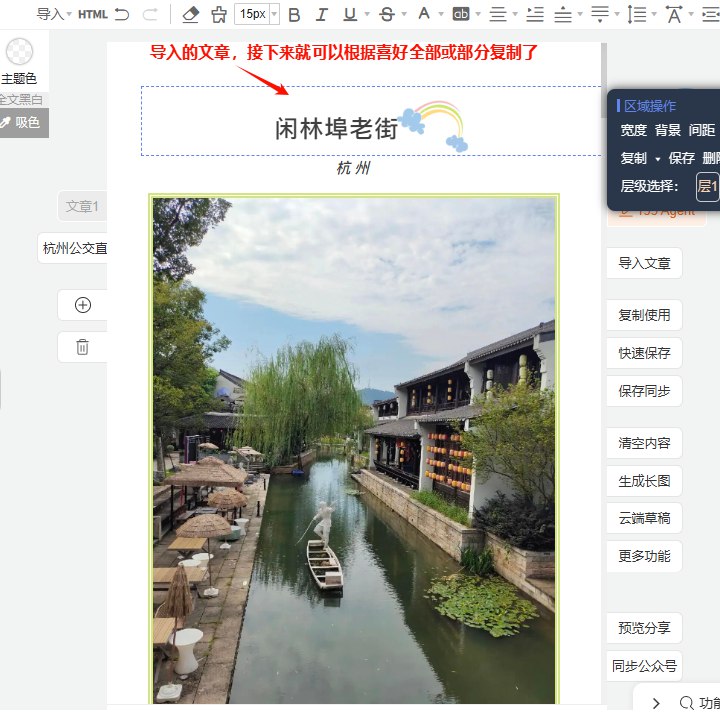Viewport: 720px width, 712px height.
Task: Select the line height icon
Action: click(637, 15)
